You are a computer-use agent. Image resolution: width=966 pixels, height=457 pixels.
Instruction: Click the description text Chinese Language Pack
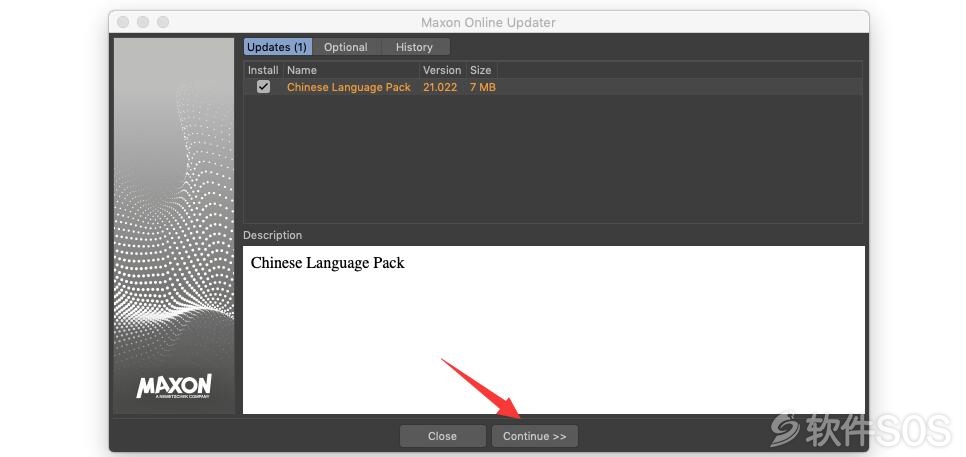[327, 263]
